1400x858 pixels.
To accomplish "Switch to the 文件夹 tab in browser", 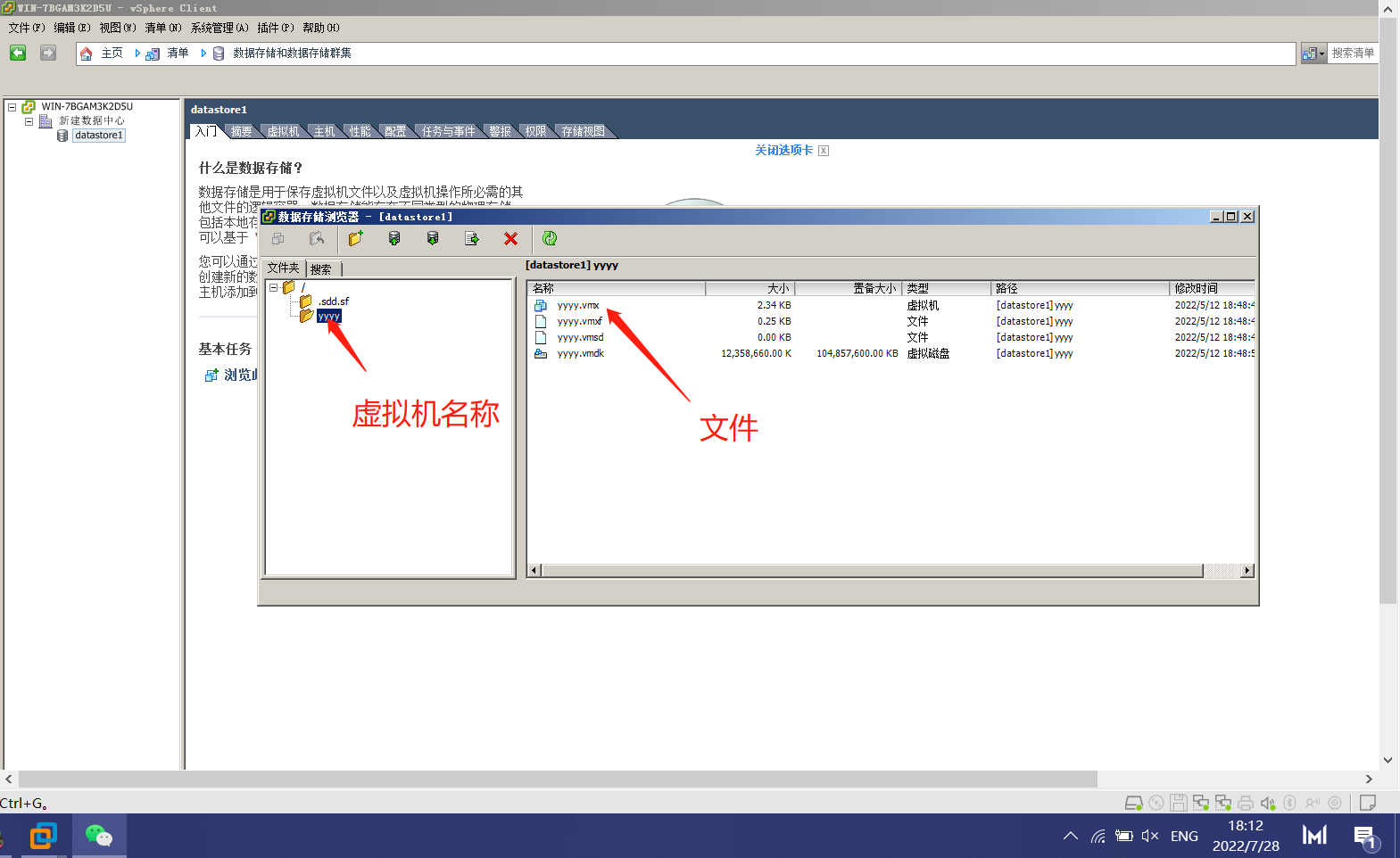I will (x=284, y=268).
